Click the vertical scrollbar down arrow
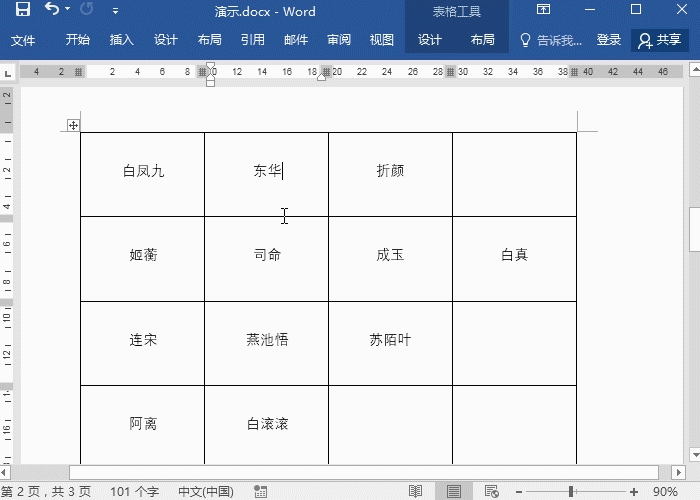This screenshot has height=500, width=700. point(695,455)
